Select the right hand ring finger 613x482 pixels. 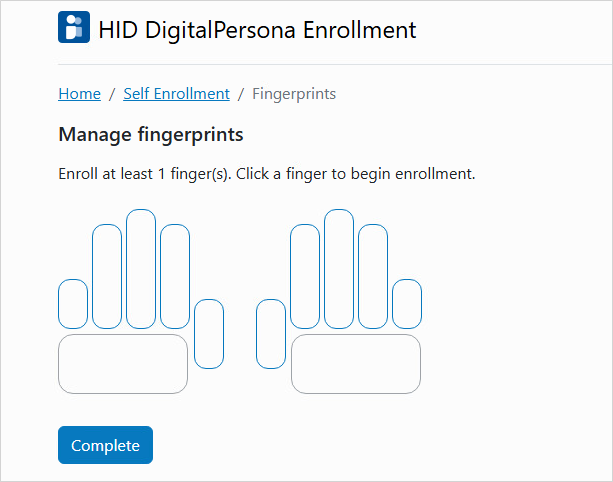point(373,276)
